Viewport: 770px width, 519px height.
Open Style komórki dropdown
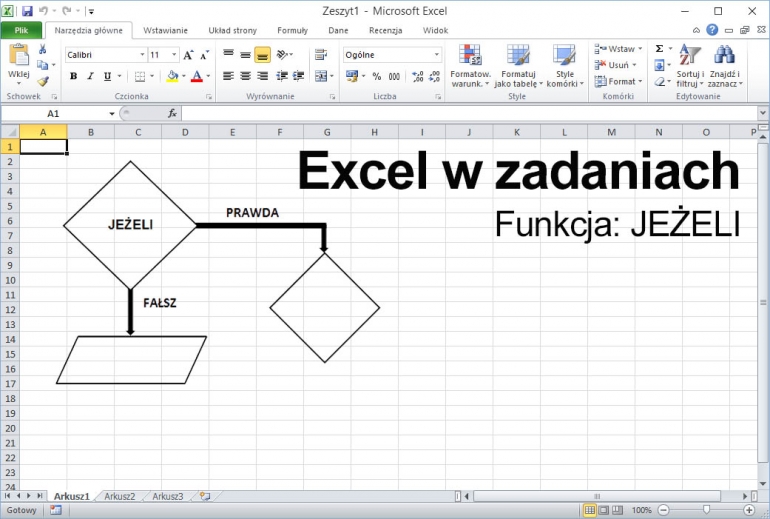(x=565, y=66)
